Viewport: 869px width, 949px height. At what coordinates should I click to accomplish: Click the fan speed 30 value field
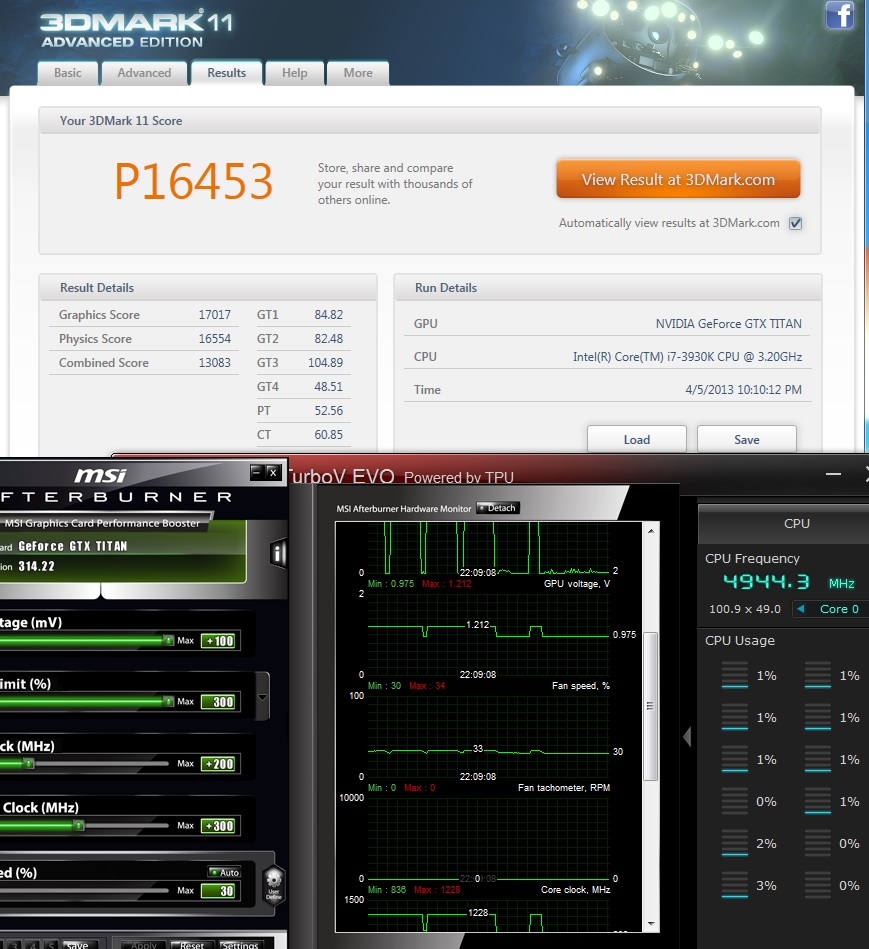pyautogui.click(x=218, y=890)
